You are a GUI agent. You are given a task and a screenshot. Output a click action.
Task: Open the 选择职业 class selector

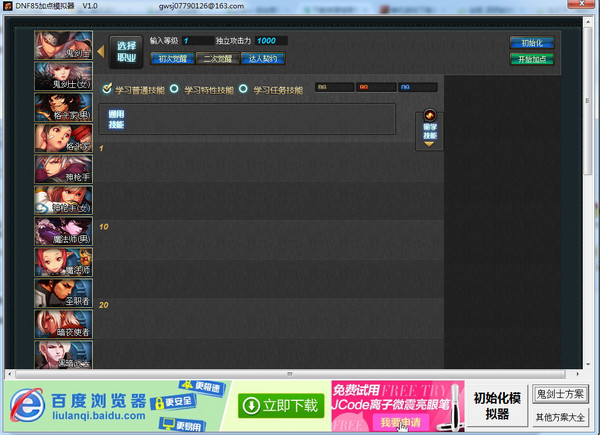[x=127, y=52]
